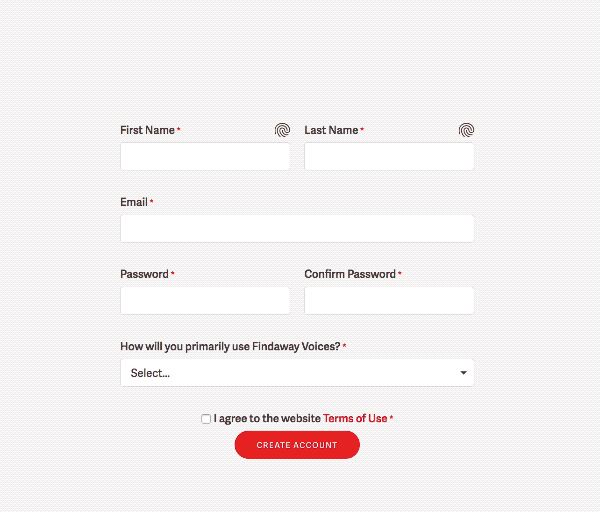
Task: Click the 'Select...' placeholder text
Action: (x=150, y=373)
